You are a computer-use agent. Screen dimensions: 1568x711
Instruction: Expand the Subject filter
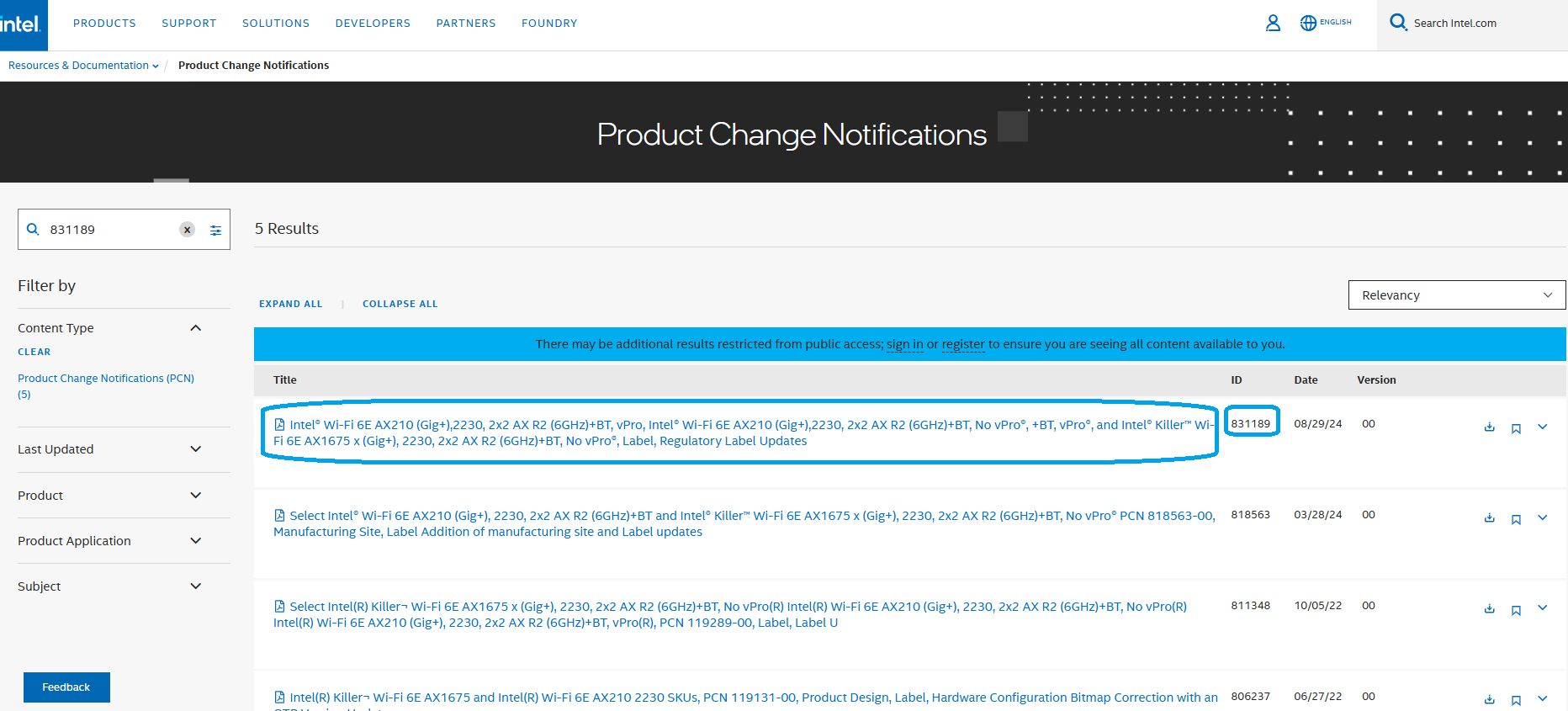click(196, 586)
